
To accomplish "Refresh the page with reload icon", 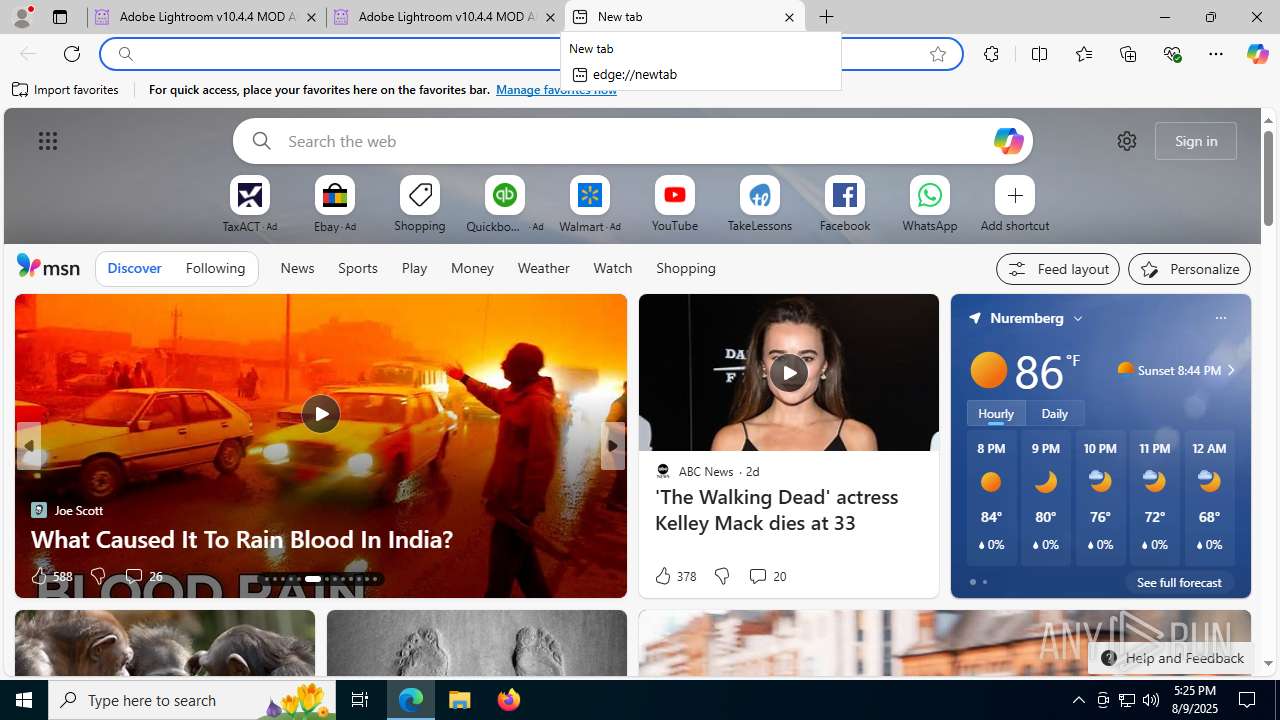I will click(x=72, y=54).
